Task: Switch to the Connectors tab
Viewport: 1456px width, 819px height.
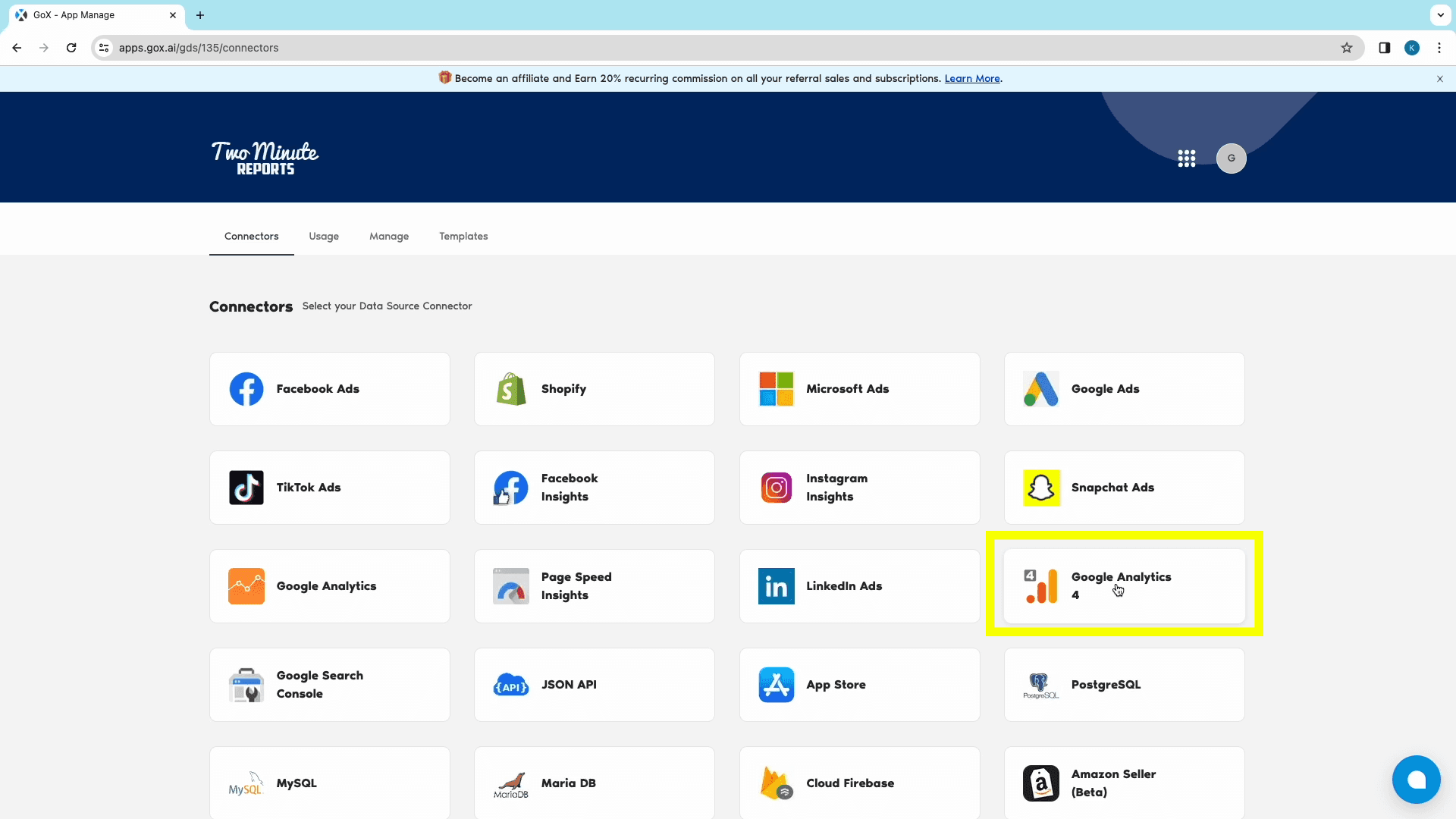Action: click(252, 237)
